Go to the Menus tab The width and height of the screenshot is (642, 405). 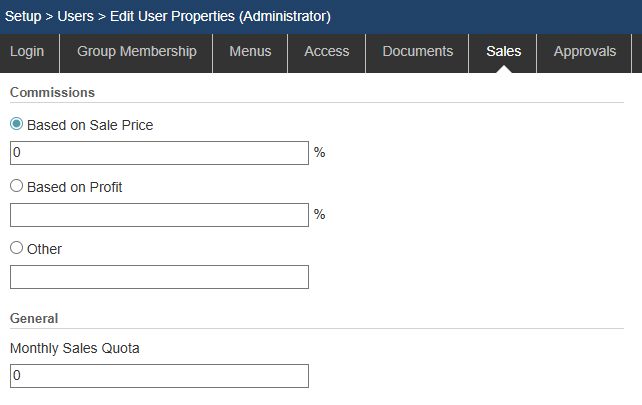tap(250, 51)
